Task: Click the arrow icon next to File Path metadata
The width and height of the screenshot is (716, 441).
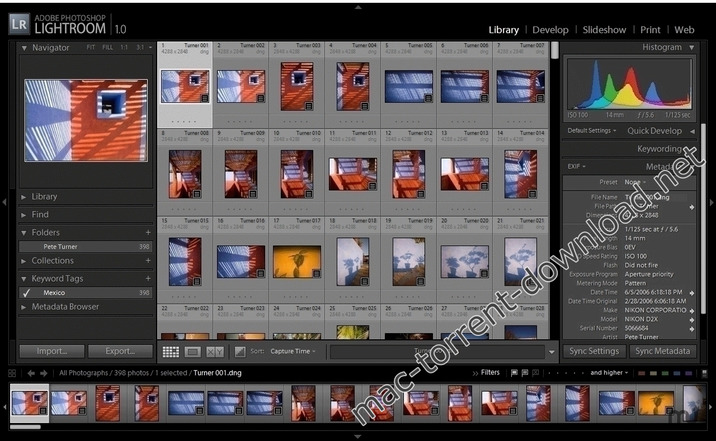Action: (692, 207)
